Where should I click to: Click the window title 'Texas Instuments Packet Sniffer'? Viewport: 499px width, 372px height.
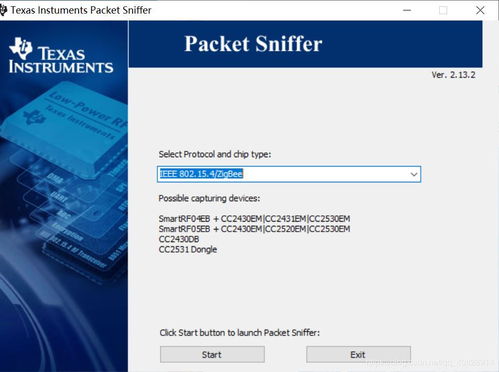pos(81,10)
